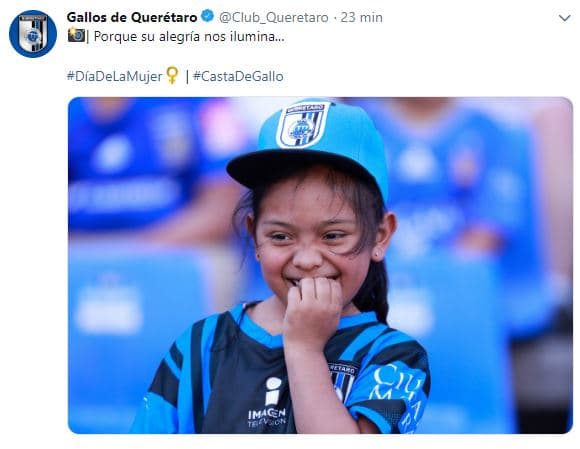Open the #CastaDeGallo hashtag link

pos(238,76)
